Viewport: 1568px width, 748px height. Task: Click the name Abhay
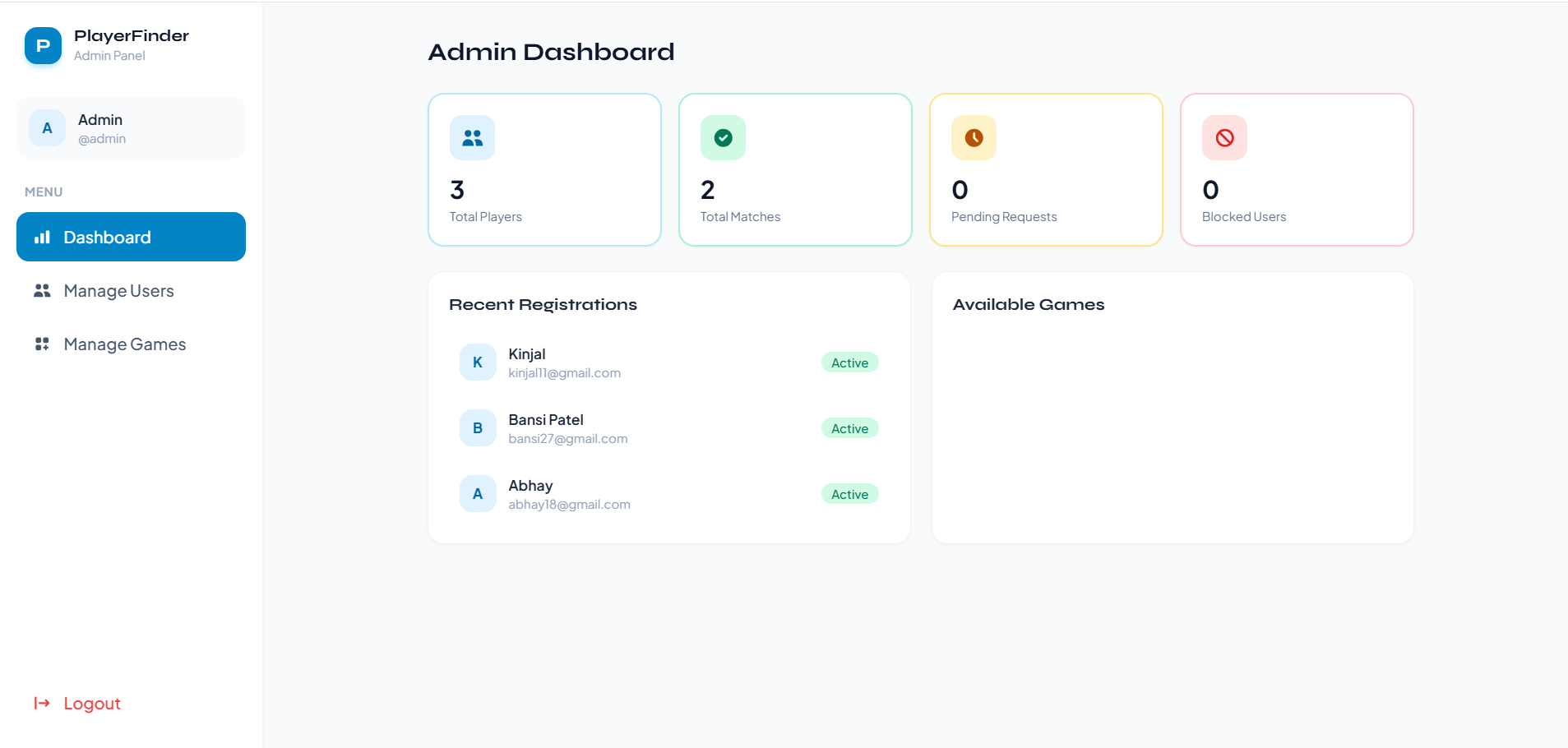[530, 486]
